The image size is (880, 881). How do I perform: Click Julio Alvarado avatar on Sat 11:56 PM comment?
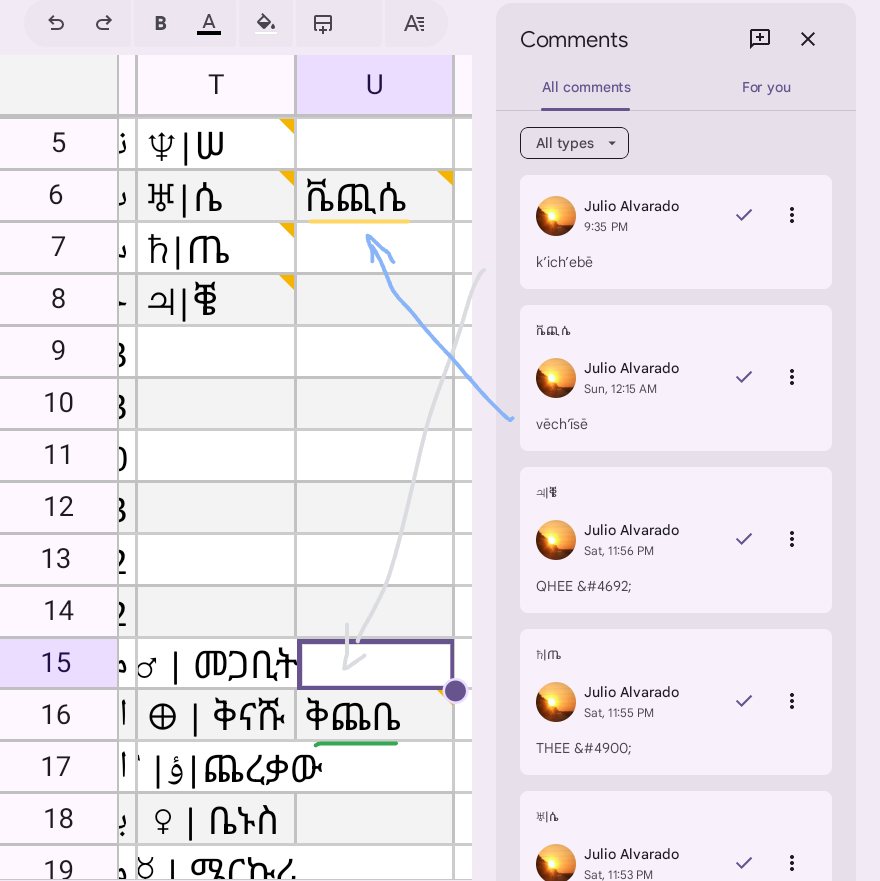(x=556, y=540)
